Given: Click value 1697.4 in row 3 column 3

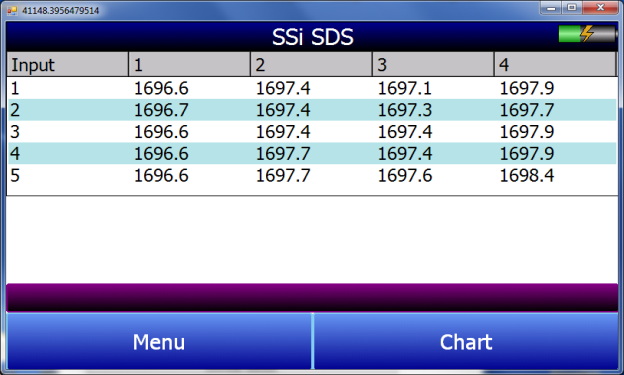Looking at the screenshot, I should (404, 132).
